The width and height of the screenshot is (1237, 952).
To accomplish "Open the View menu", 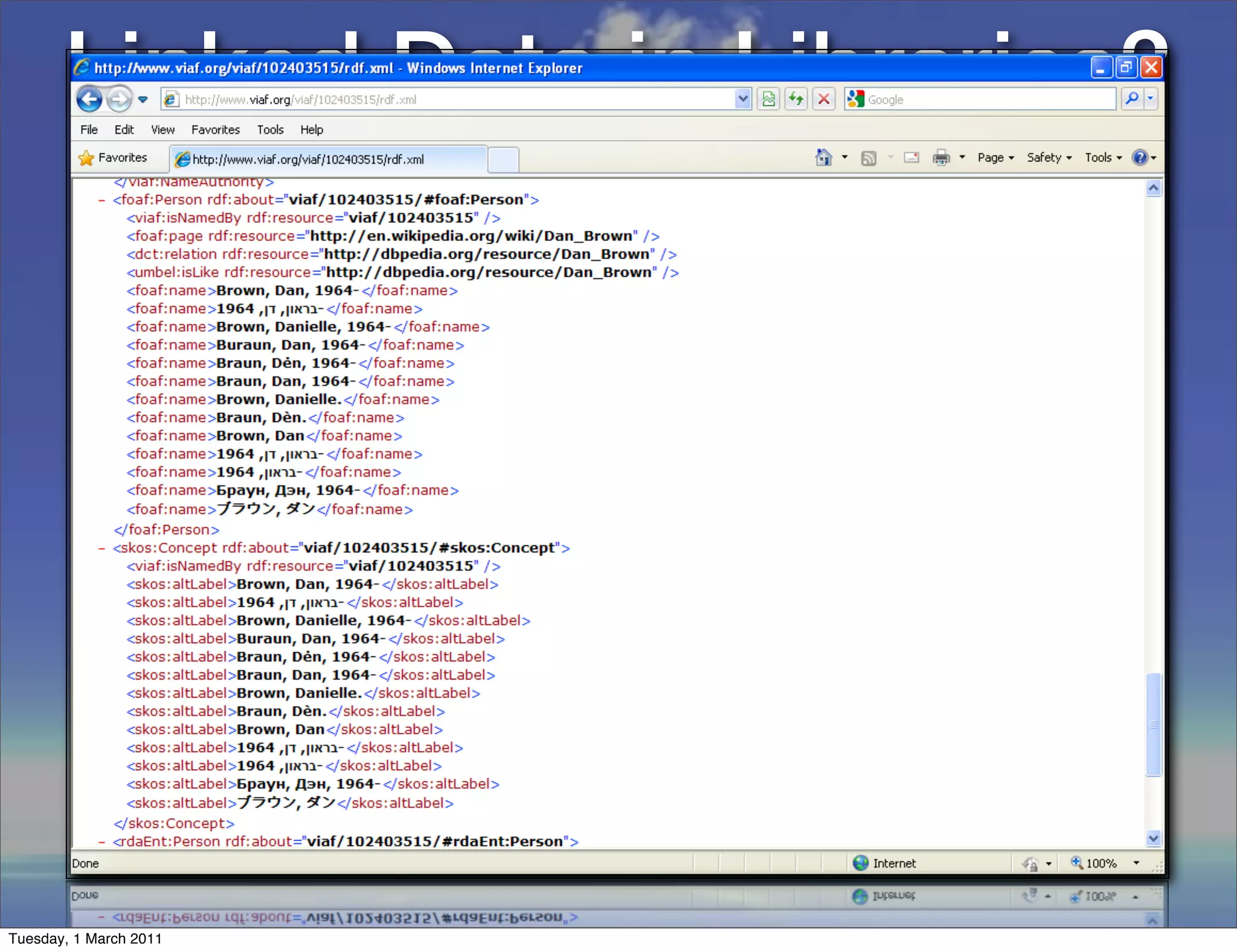I will click(162, 130).
